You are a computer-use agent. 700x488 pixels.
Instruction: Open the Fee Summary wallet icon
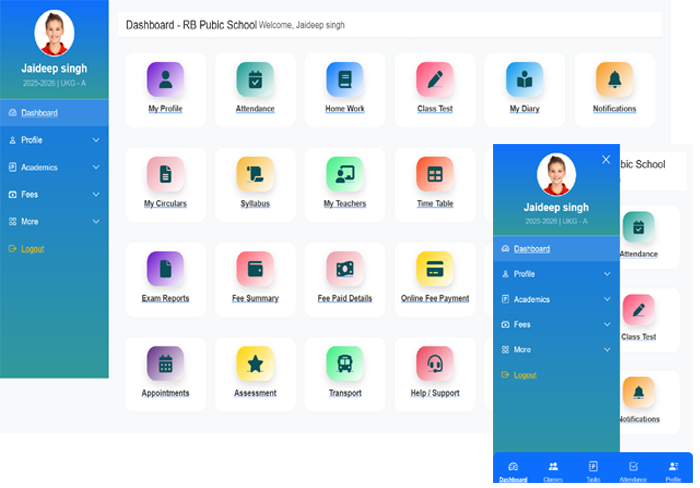pos(255,268)
